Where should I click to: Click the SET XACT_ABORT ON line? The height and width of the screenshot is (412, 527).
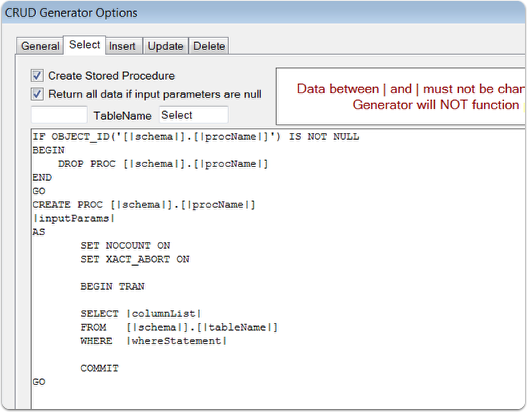[135, 259]
